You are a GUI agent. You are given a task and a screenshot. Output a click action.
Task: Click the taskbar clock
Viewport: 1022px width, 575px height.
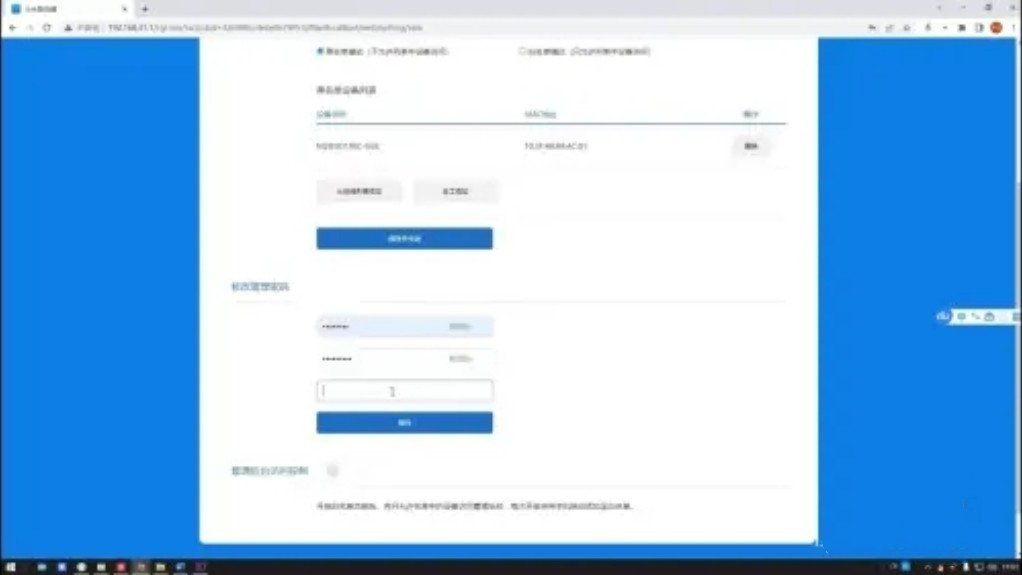pyautogui.click(x=1011, y=567)
